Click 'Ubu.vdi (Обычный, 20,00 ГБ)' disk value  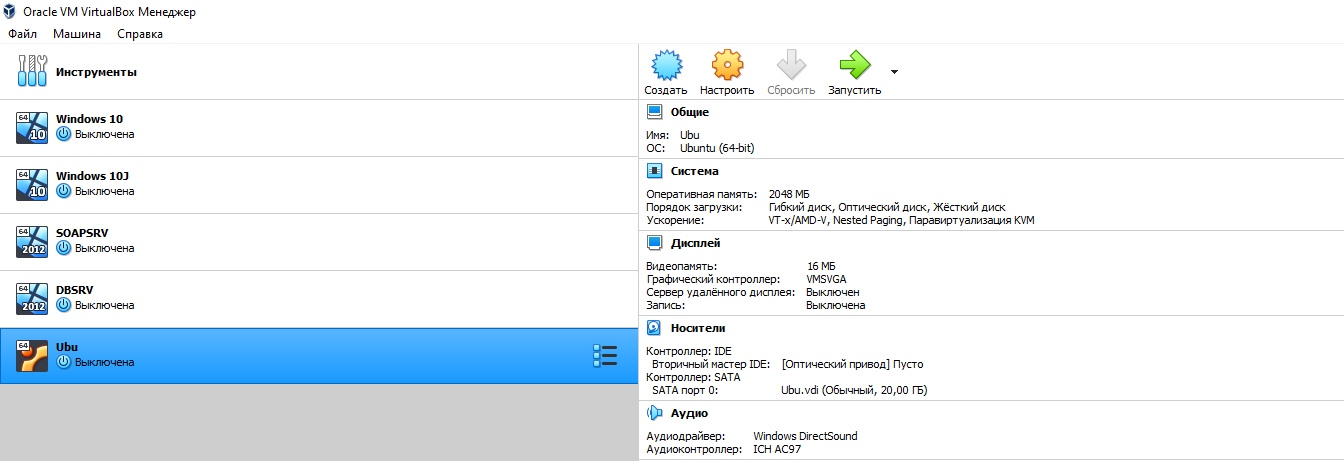point(854,390)
